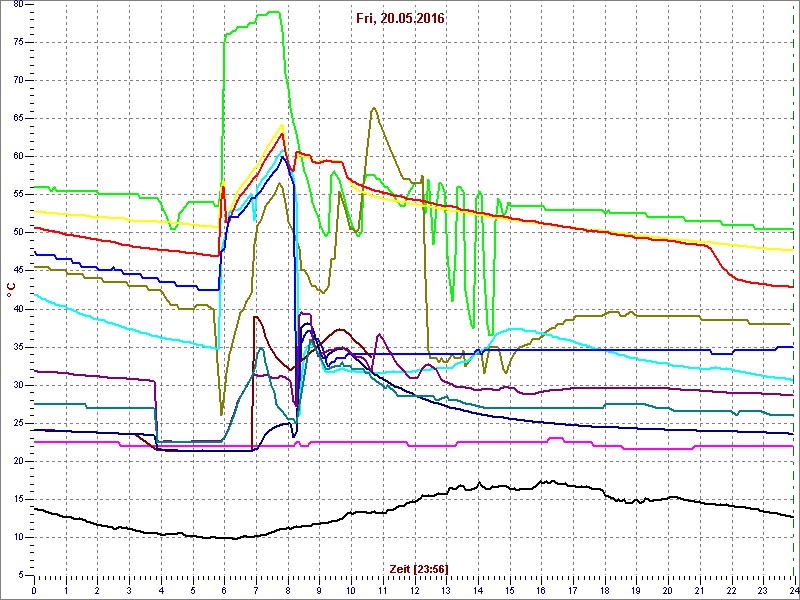Viewport: 800px width, 600px height.
Task: Click the "Zeit [23:56]" time axis label
Action: [418, 569]
